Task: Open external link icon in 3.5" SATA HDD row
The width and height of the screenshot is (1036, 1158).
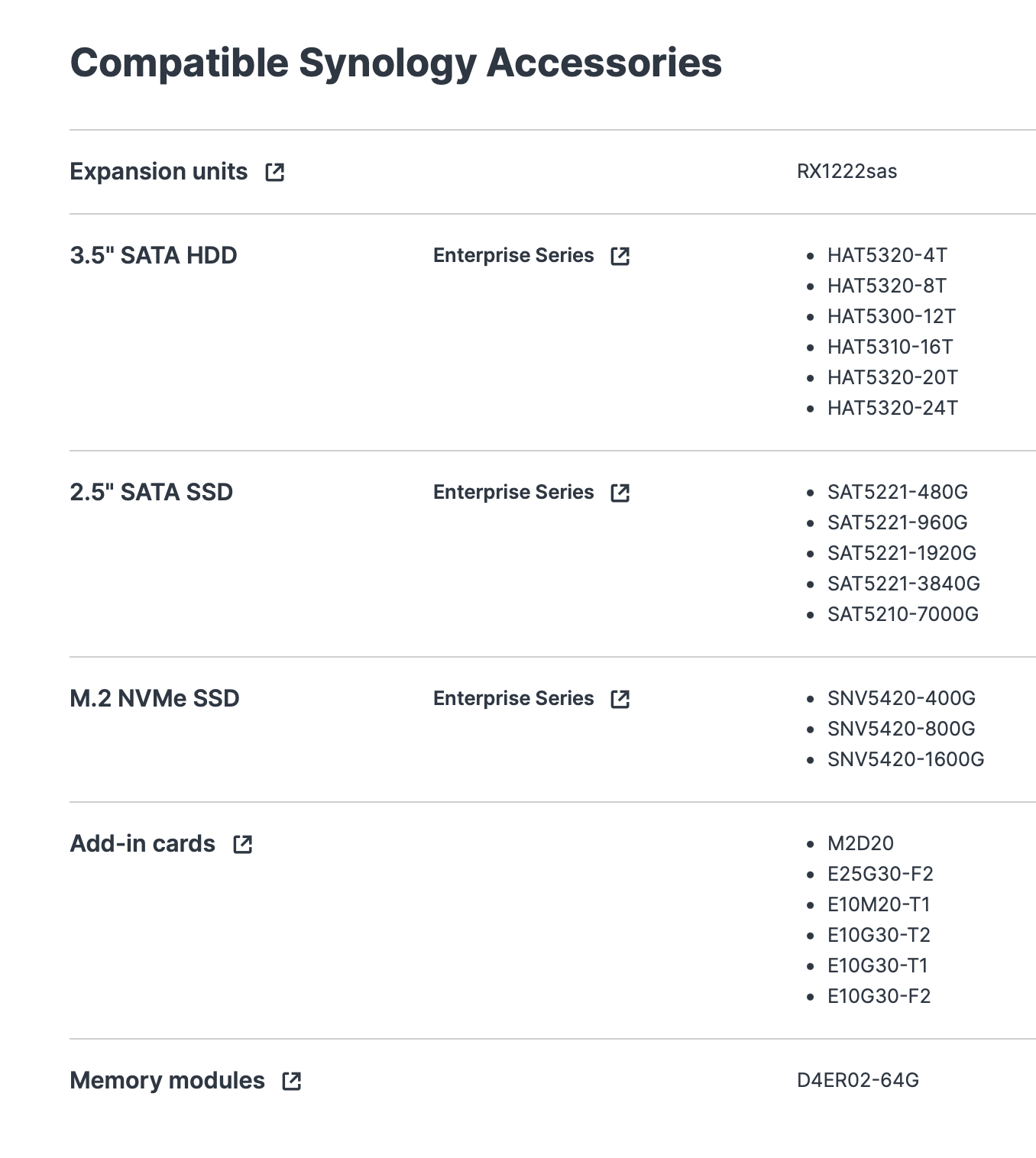Action: pyautogui.click(x=620, y=257)
